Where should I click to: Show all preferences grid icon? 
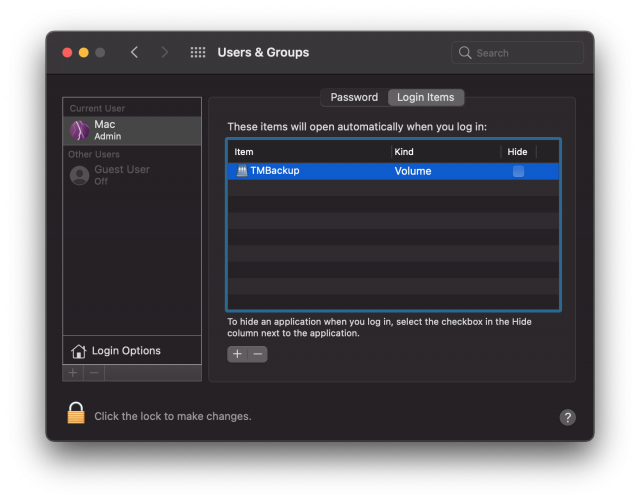click(198, 53)
